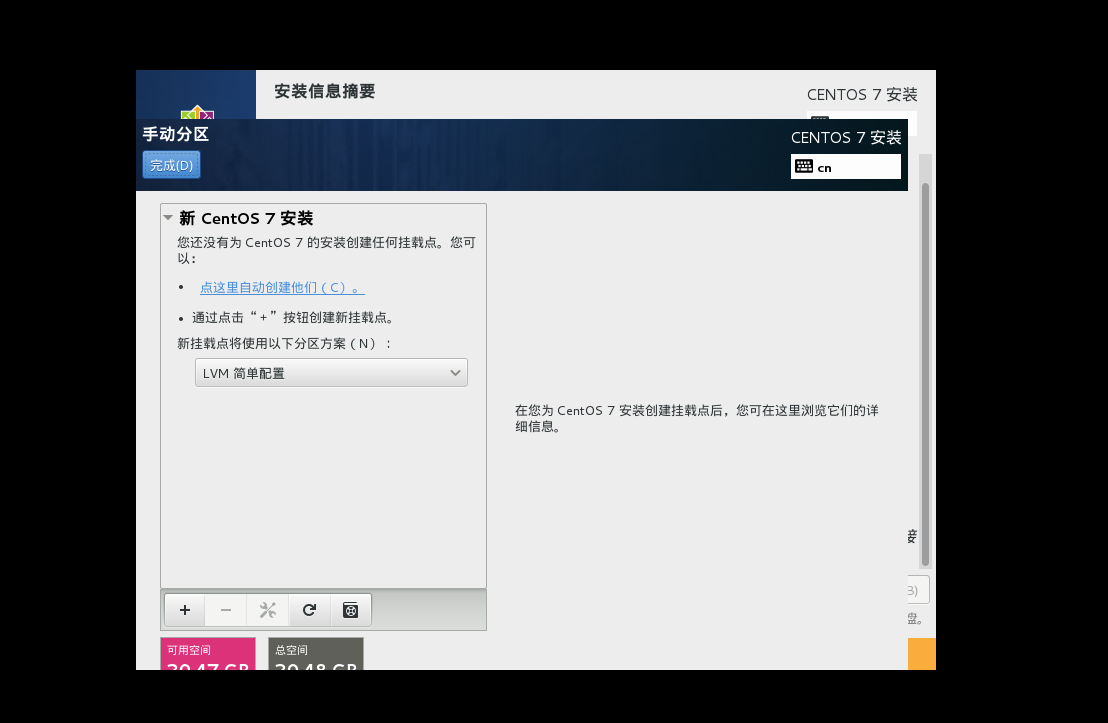Click the vertical scrollbar of summary window
The width and height of the screenshot is (1108, 723).
[926, 375]
